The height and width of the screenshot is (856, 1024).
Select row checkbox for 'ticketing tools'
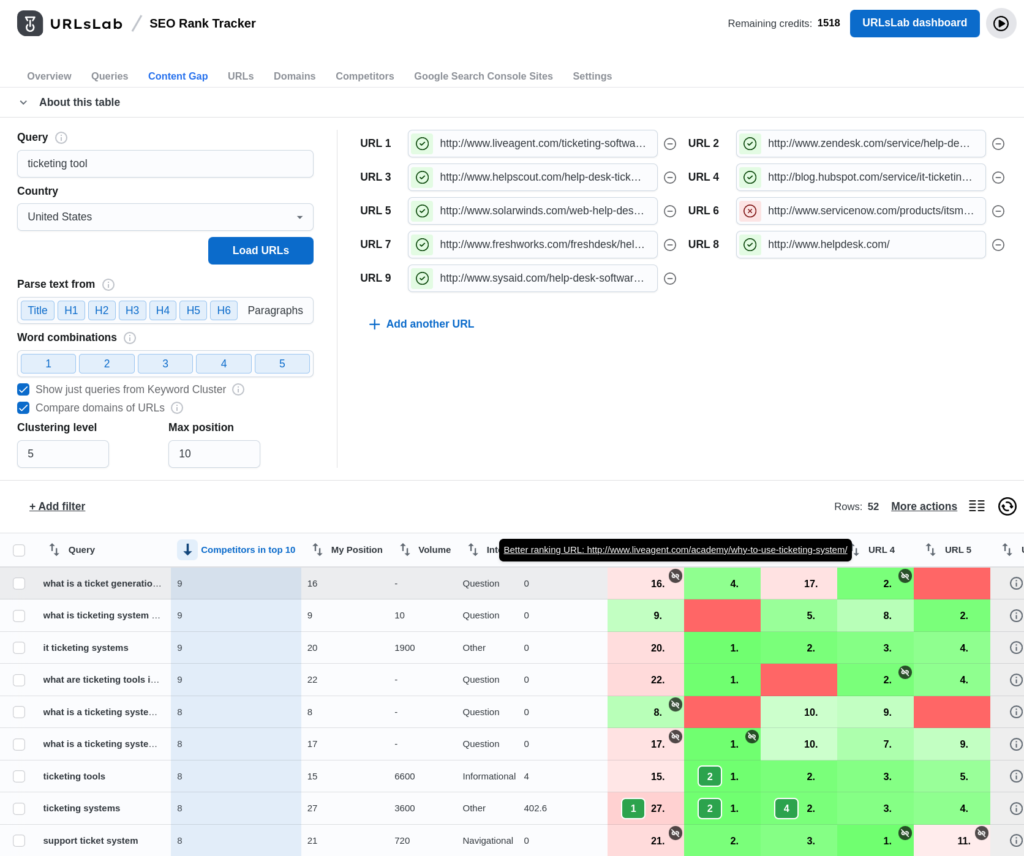19,776
